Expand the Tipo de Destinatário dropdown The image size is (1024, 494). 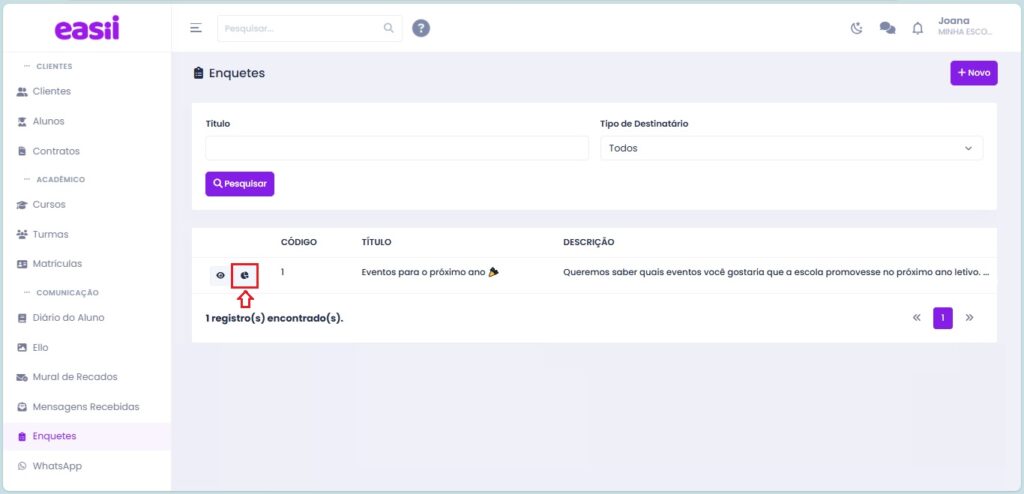(791, 148)
